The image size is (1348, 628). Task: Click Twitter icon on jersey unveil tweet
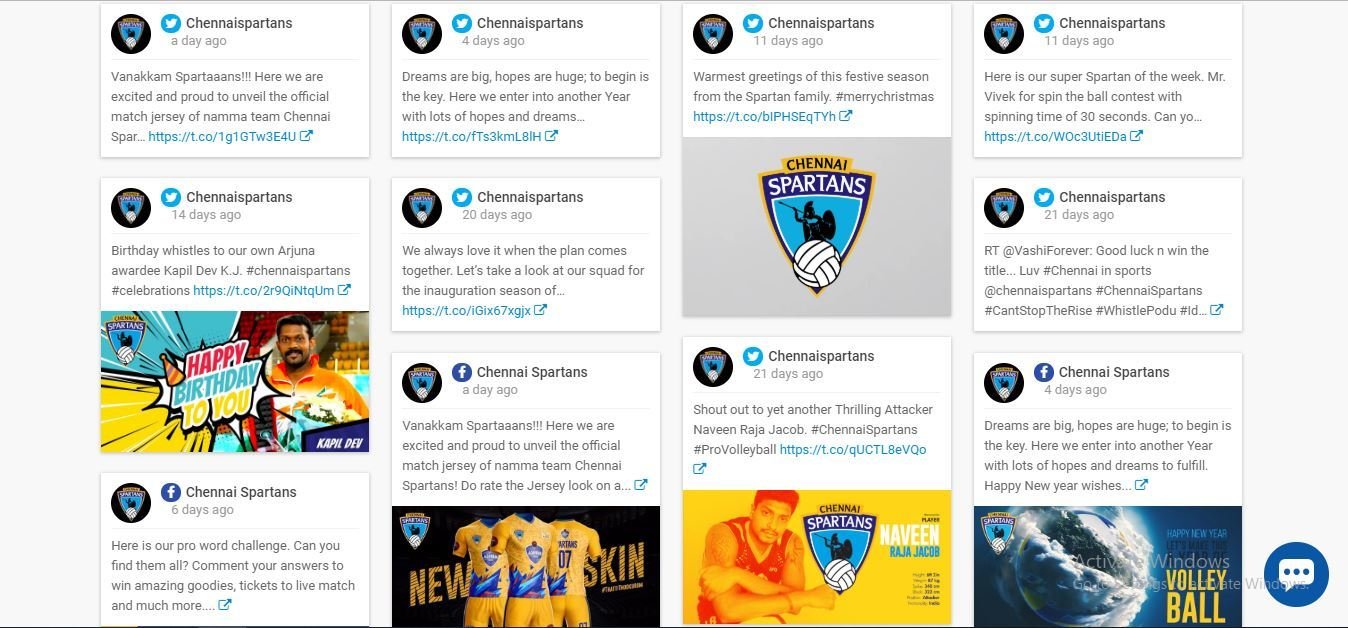[171, 23]
